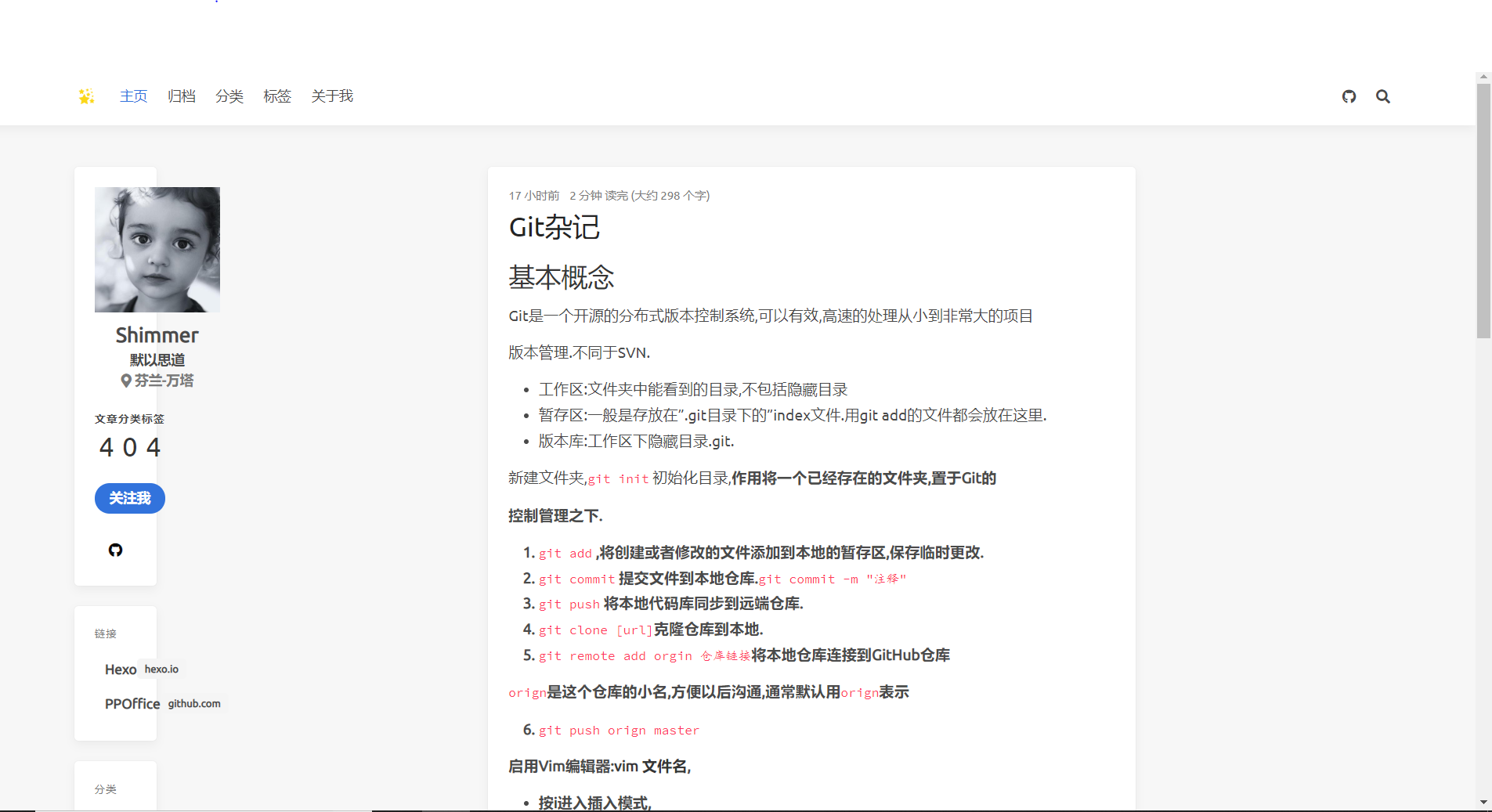Open the 标签 navigation item
Viewport: 1492px width, 812px height.
(278, 96)
